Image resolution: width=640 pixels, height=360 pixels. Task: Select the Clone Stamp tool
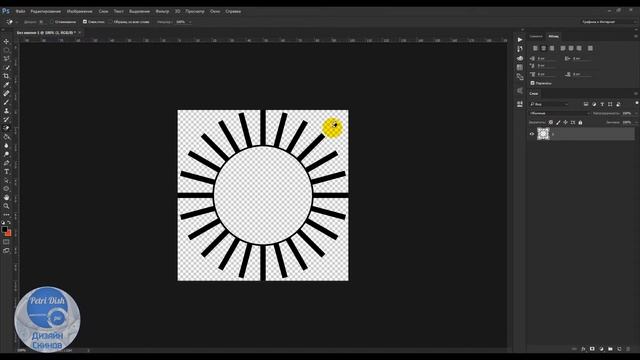(x=6, y=111)
